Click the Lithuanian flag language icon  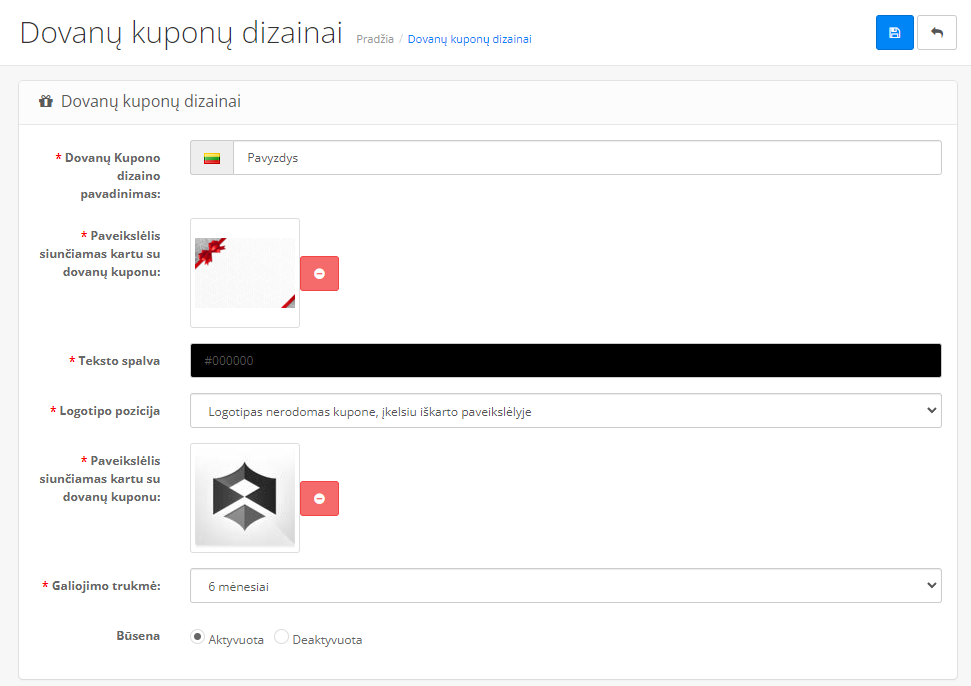tap(212, 158)
